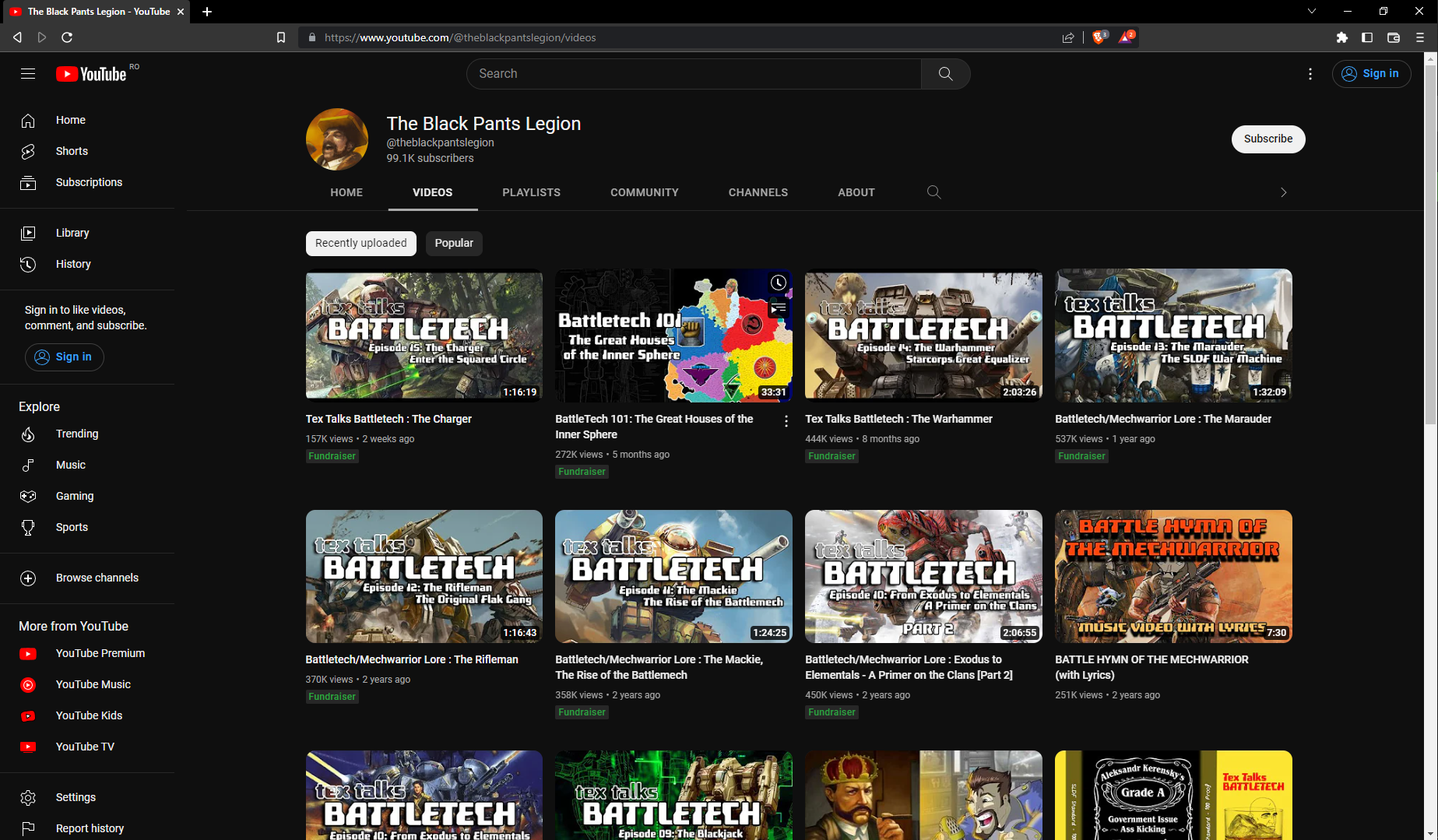Switch to the CHANNELS channel tab
Screen dimensions: 1438x840
coord(758,192)
